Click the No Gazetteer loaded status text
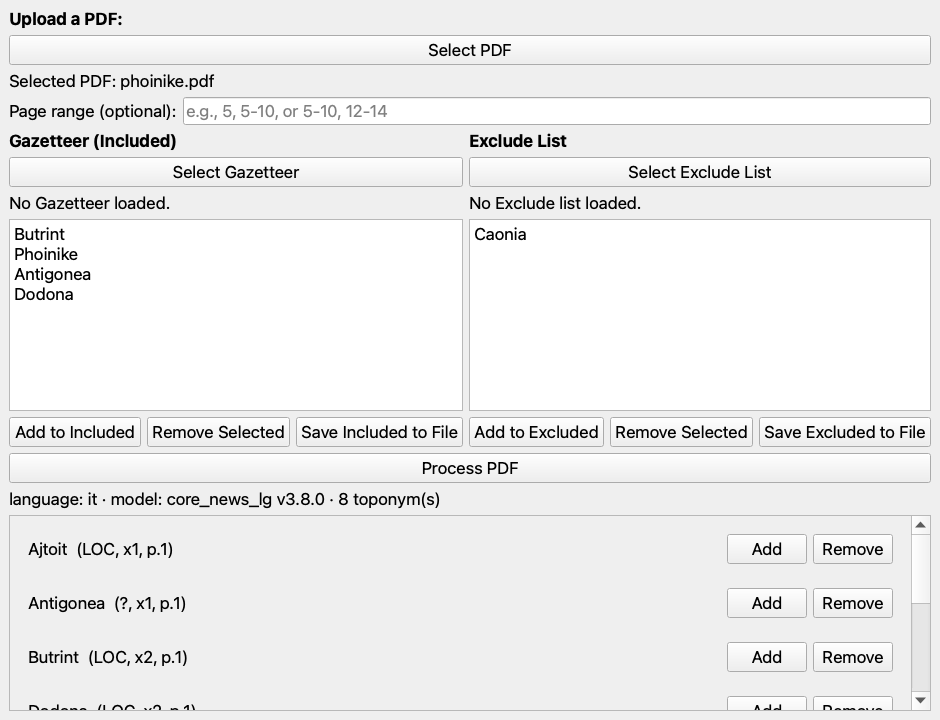940x720 pixels. tap(90, 203)
